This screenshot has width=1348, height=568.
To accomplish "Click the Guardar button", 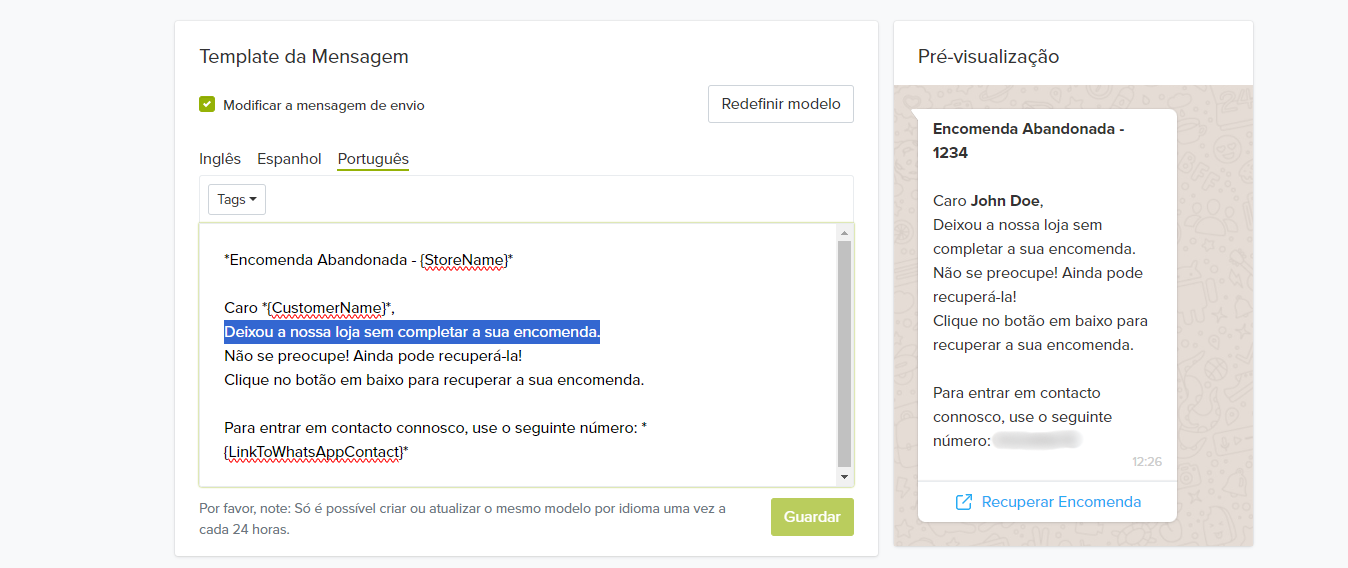I will [x=812, y=517].
